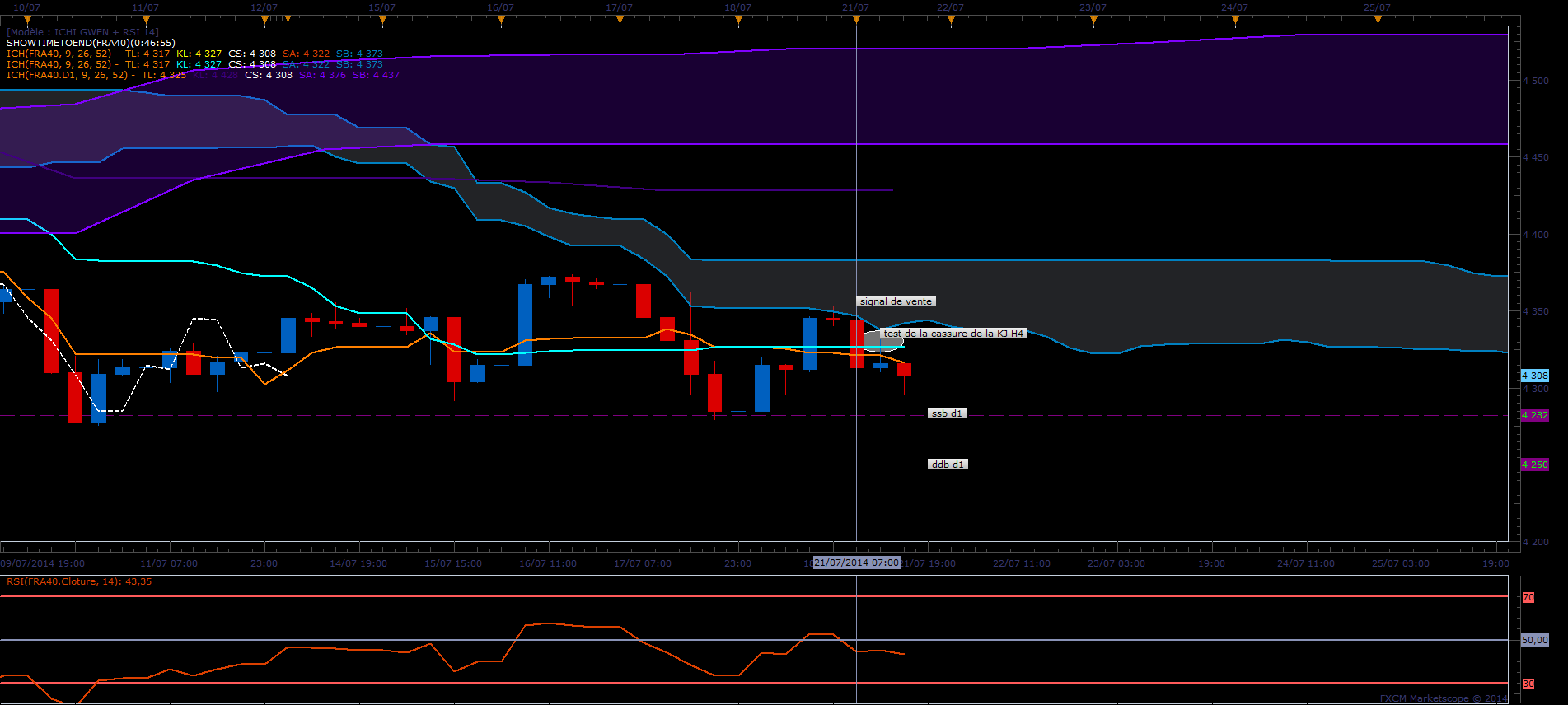Select the 4 350 price axis label
Viewport: 1568px width, 705px height.
point(1535,311)
